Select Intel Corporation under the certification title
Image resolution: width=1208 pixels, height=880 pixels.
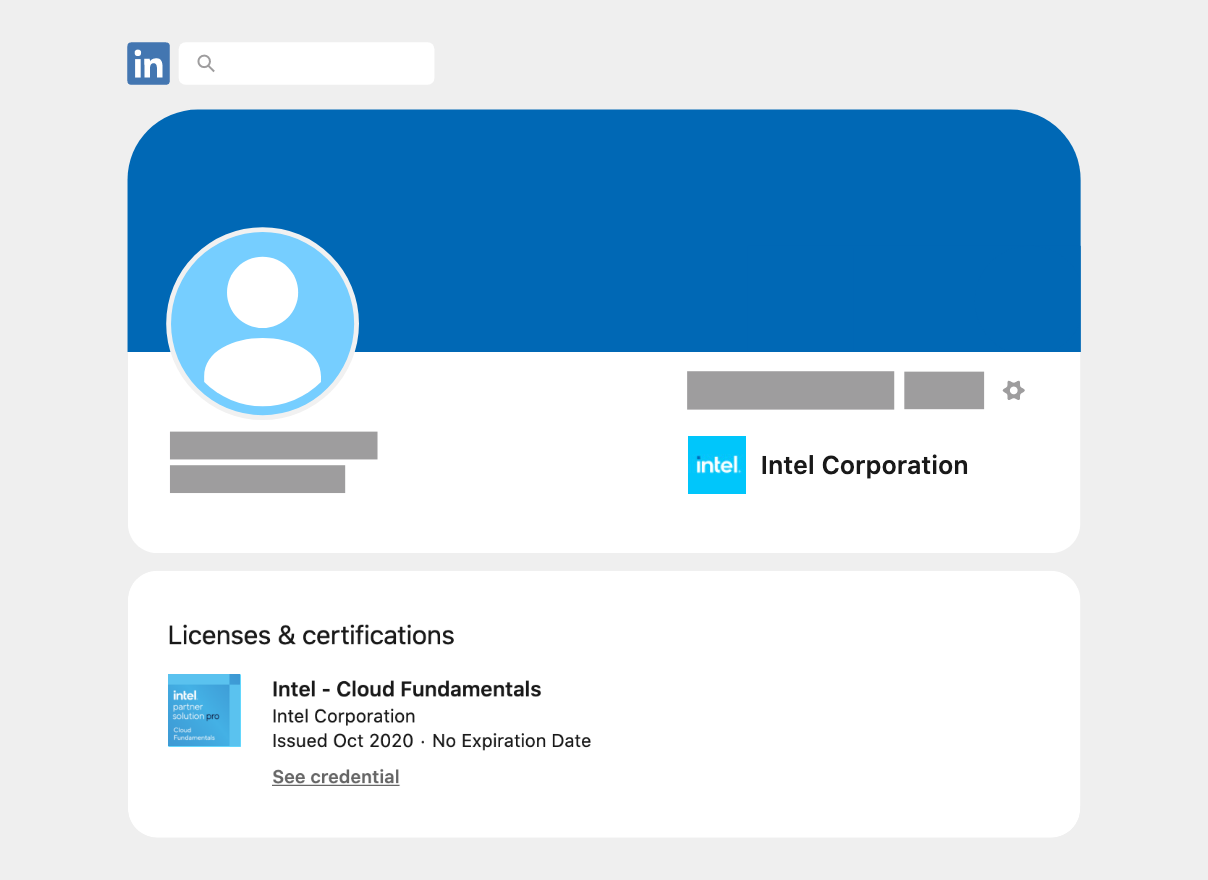344,716
